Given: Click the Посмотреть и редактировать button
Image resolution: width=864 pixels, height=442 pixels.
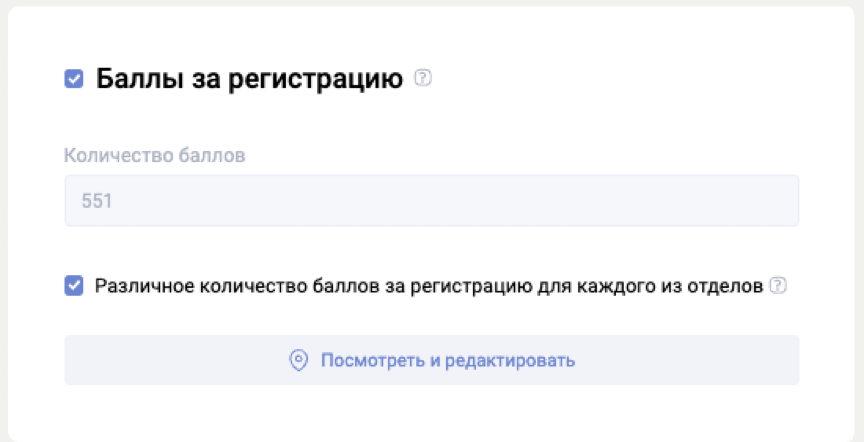Looking at the screenshot, I should [432, 360].
